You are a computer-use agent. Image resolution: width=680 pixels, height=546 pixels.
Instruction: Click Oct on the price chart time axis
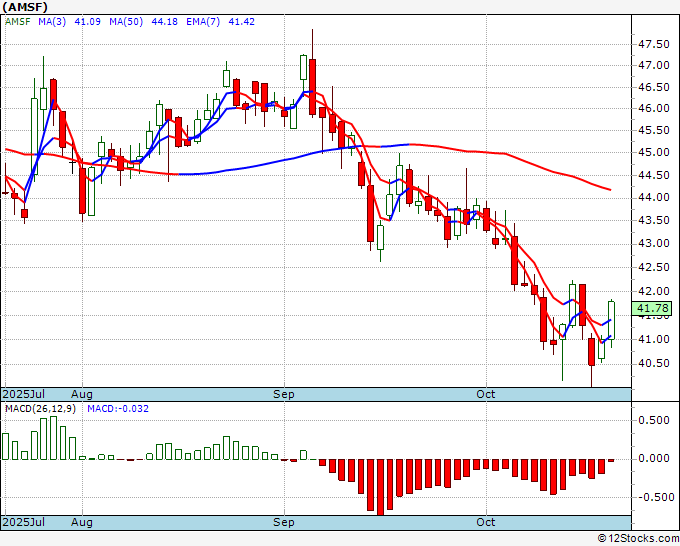[x=486, y=394]
